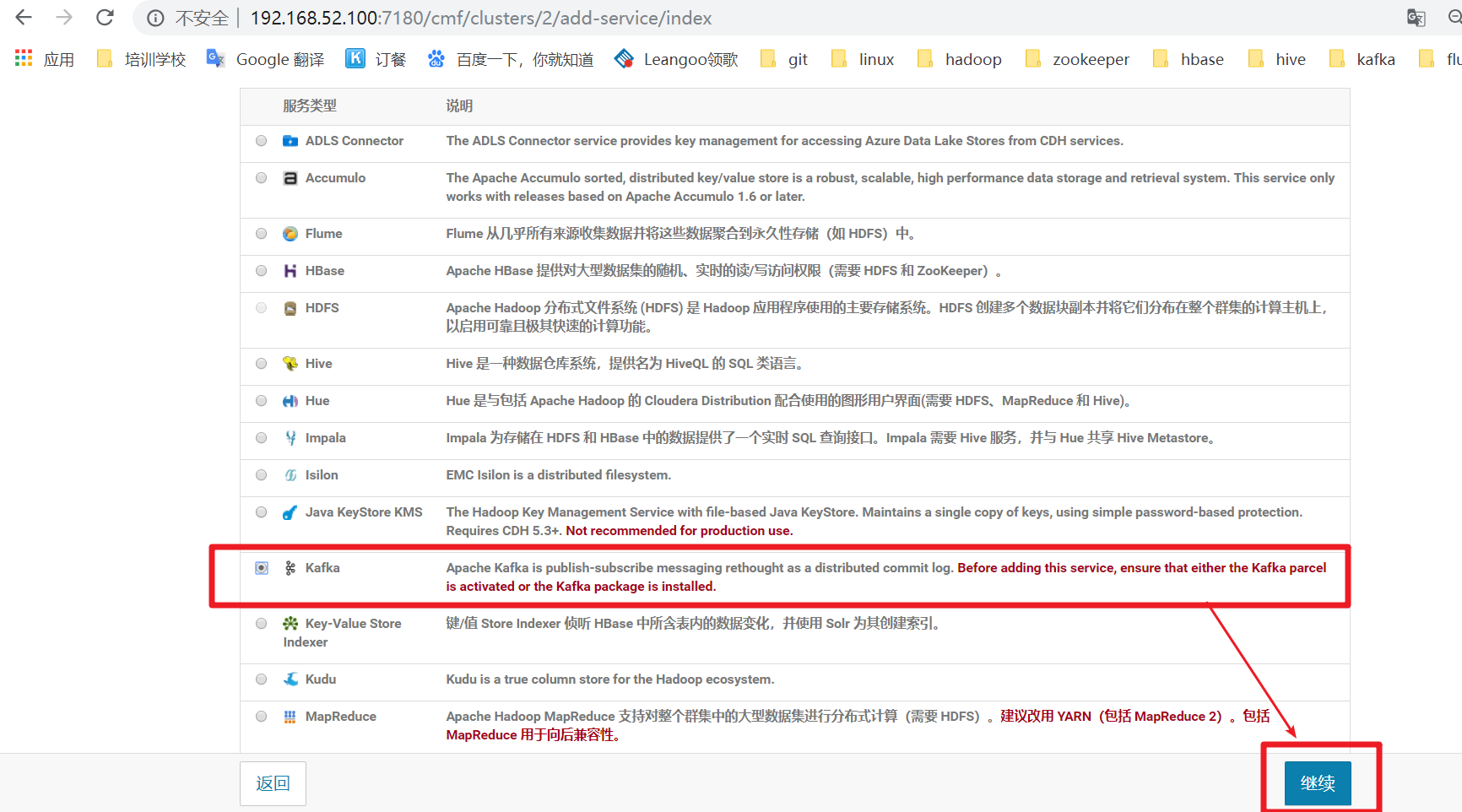Image resolution: width=1462 pixels, height=812 pixels.
Task: Click the HBase service icon
Action: [x=290, y=271]
